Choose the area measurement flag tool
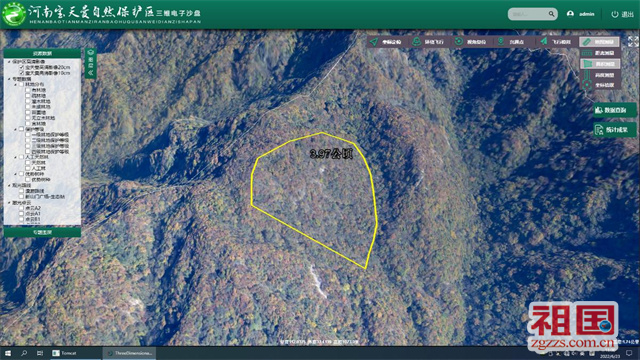Viewport: 640px width, 360px height. (600, 64)
